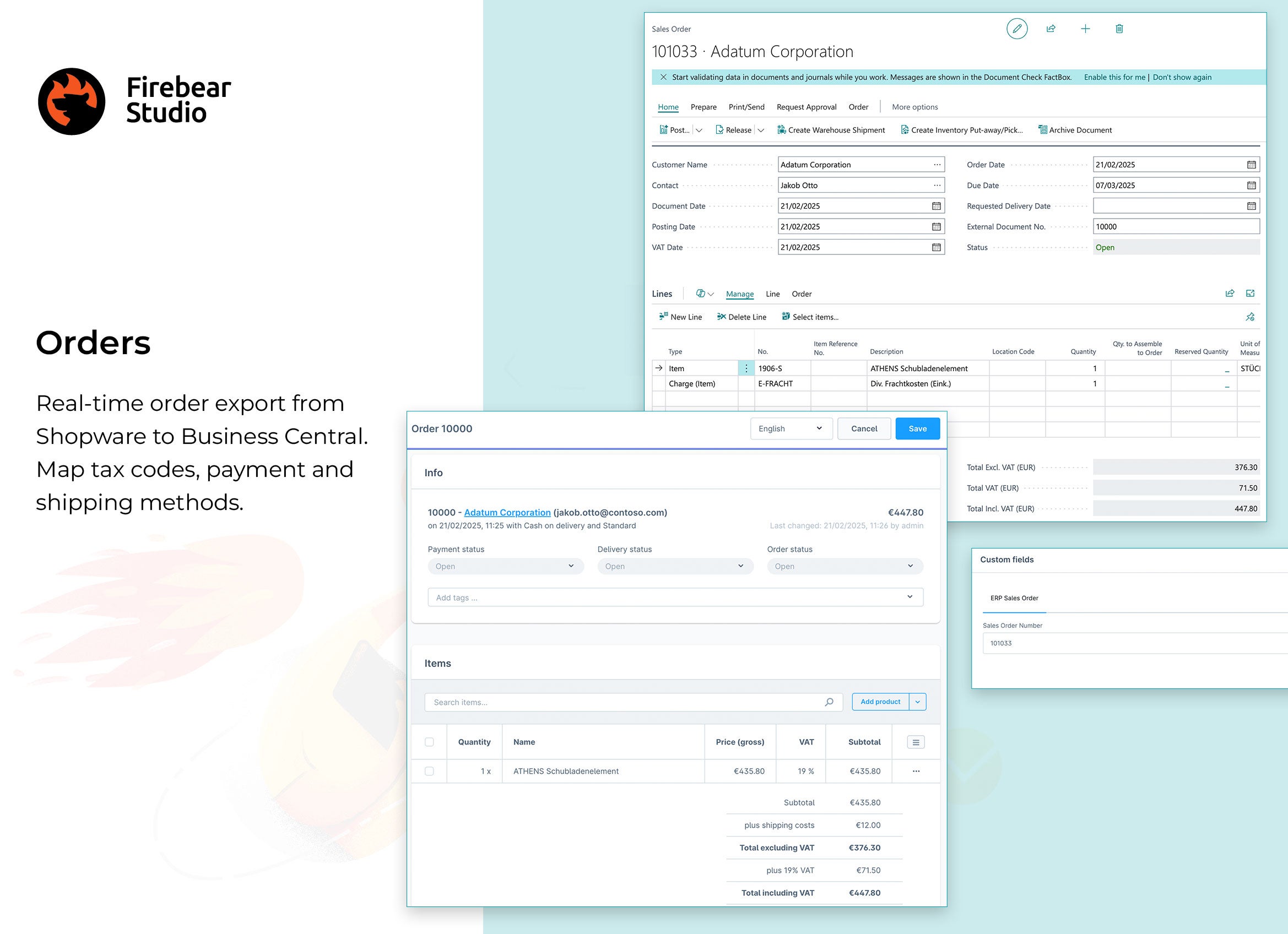Click the Post action in toolbar

coord(674,130)
